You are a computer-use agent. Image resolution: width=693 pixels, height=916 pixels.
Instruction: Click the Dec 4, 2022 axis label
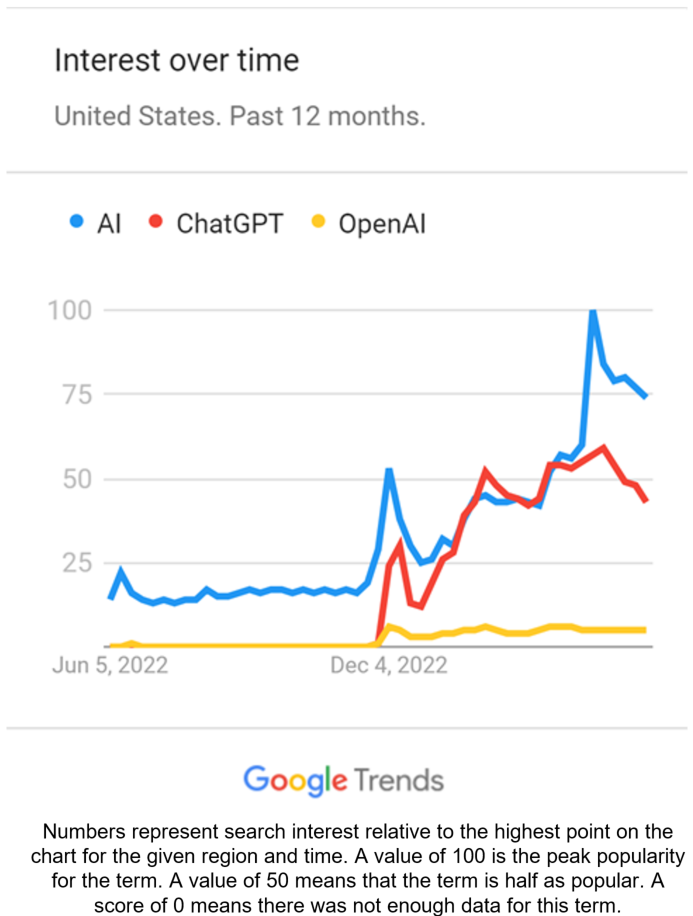point(390,665)
